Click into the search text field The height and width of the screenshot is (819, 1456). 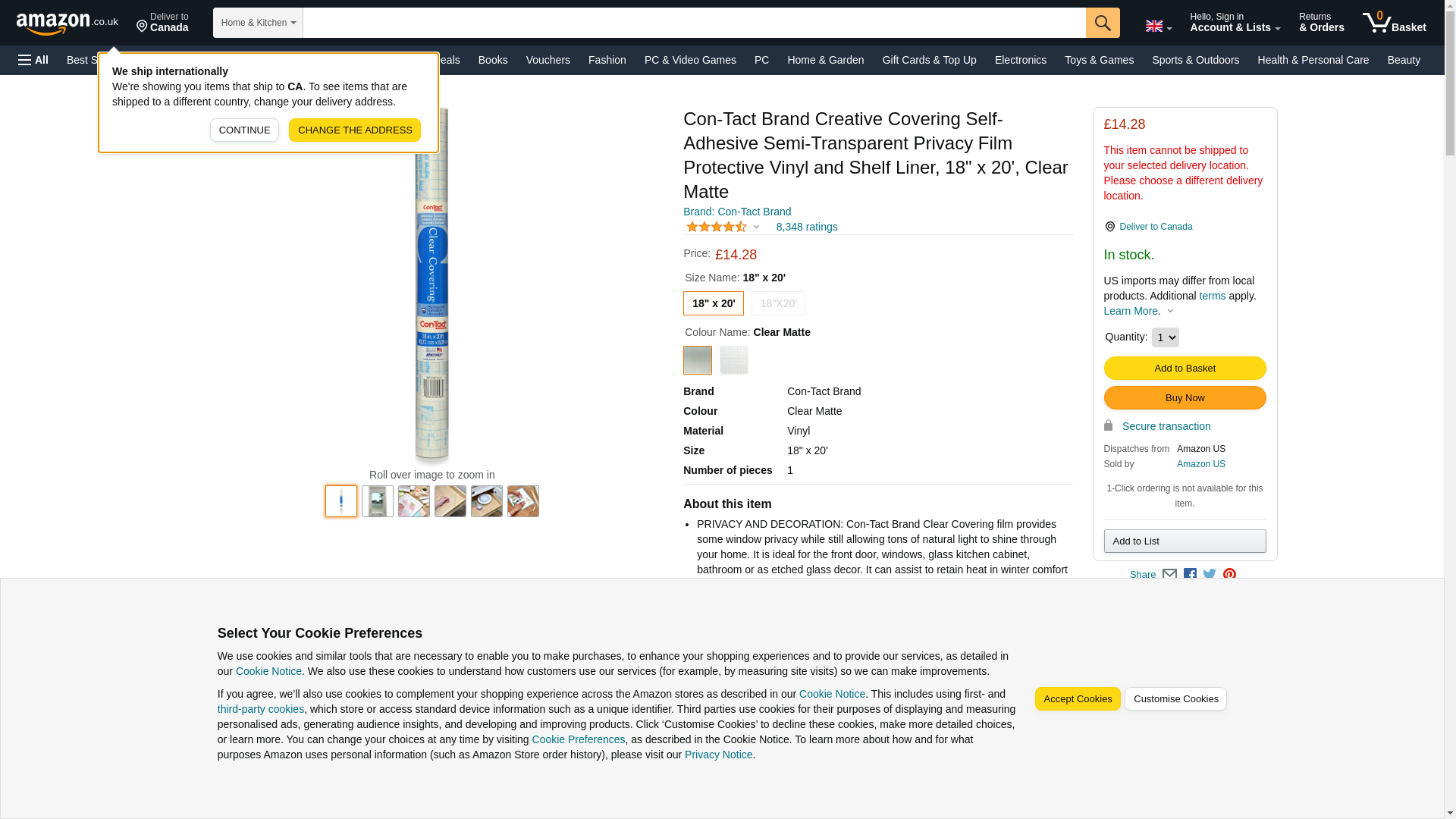click(693, 23)
